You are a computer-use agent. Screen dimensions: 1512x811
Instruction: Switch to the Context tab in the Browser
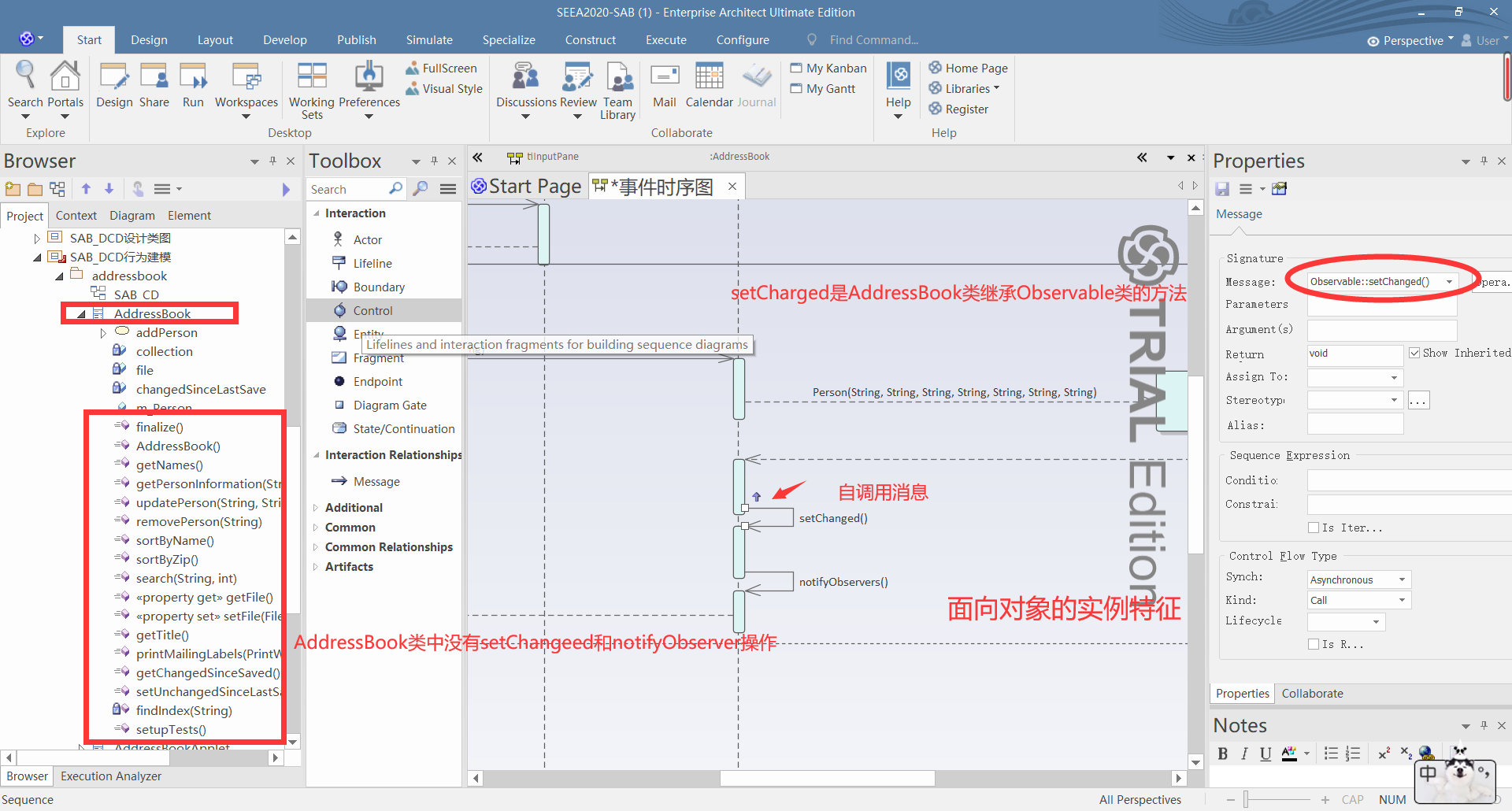[x=76, y=215]
